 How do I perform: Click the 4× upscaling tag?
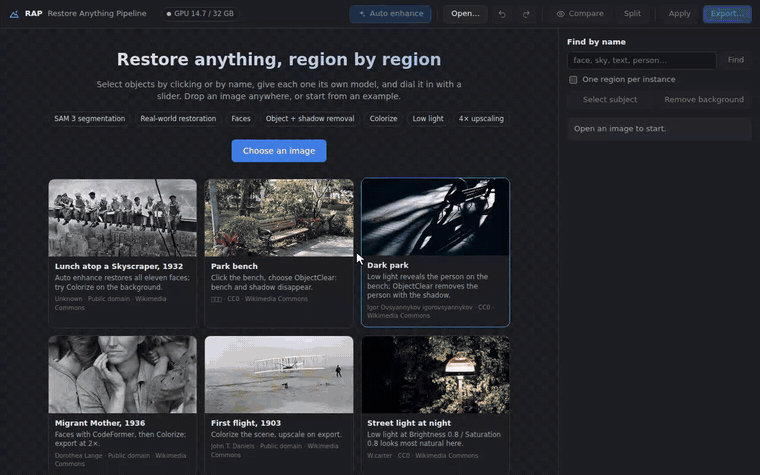(x=481, y=119)
